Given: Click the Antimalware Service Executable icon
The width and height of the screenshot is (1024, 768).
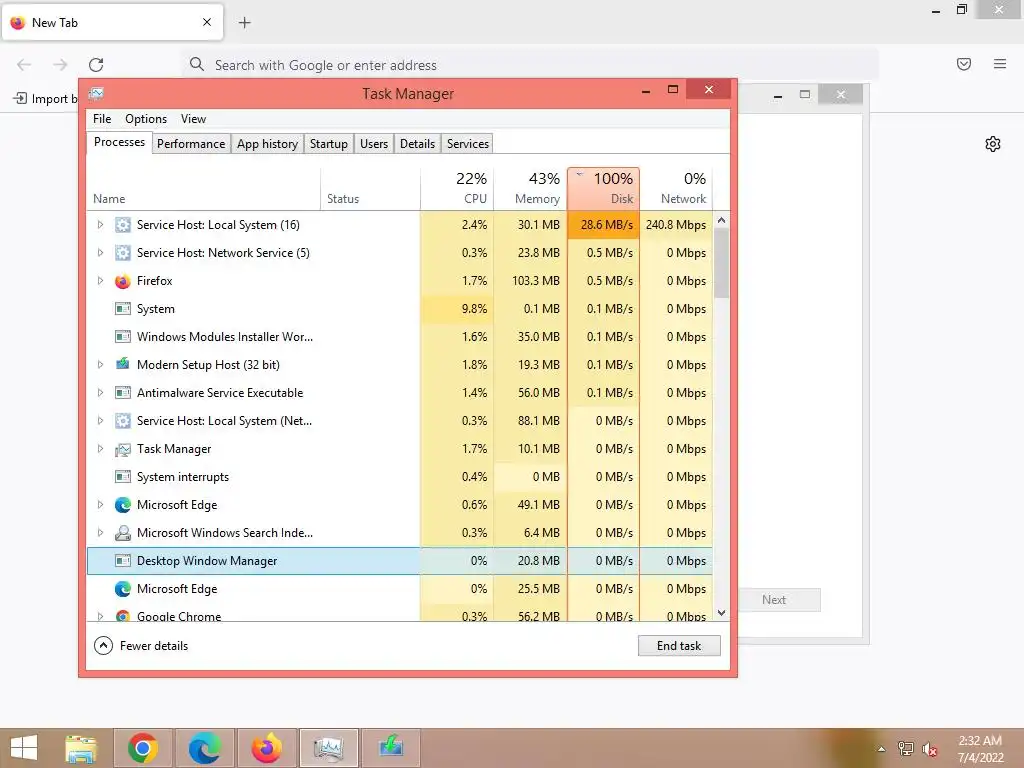Looking at the screenshot, I should click(x=122, y=392).
